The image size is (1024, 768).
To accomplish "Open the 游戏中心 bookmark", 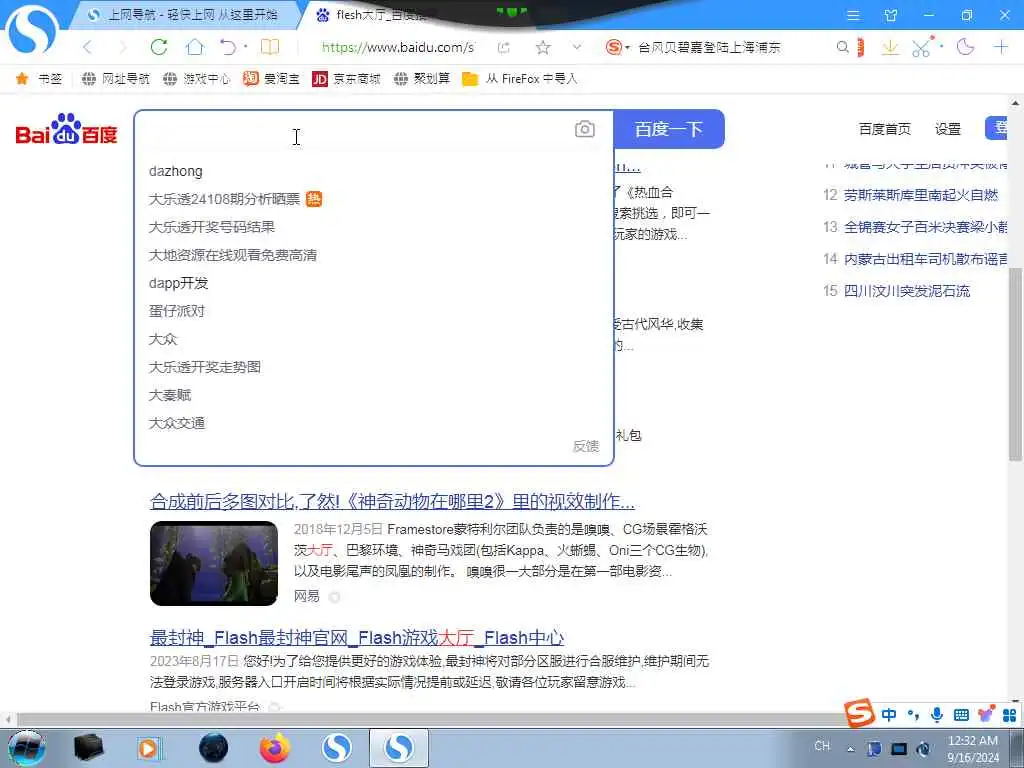I will tap(197, 79).
